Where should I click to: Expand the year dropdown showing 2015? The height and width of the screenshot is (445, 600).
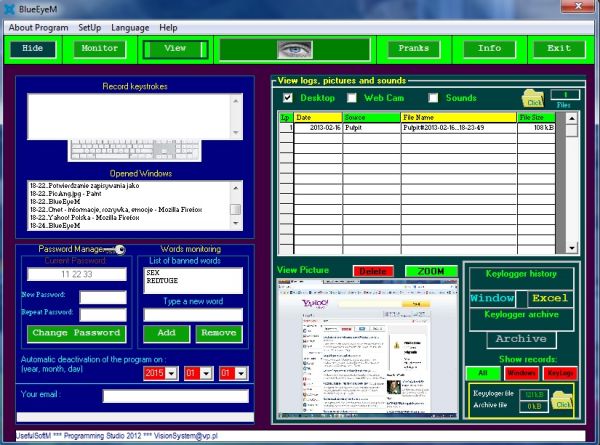[171, 373]
